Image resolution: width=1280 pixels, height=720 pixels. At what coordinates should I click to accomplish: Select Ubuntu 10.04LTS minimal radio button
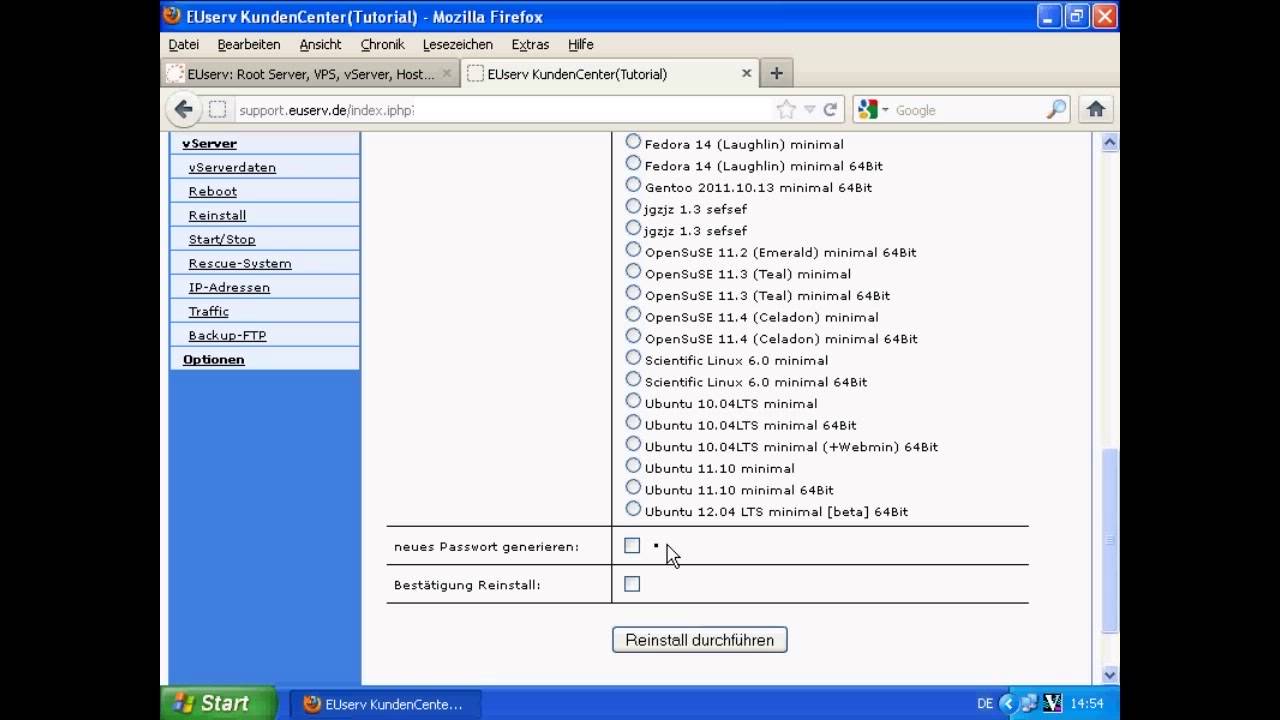[x=633, y=402]
